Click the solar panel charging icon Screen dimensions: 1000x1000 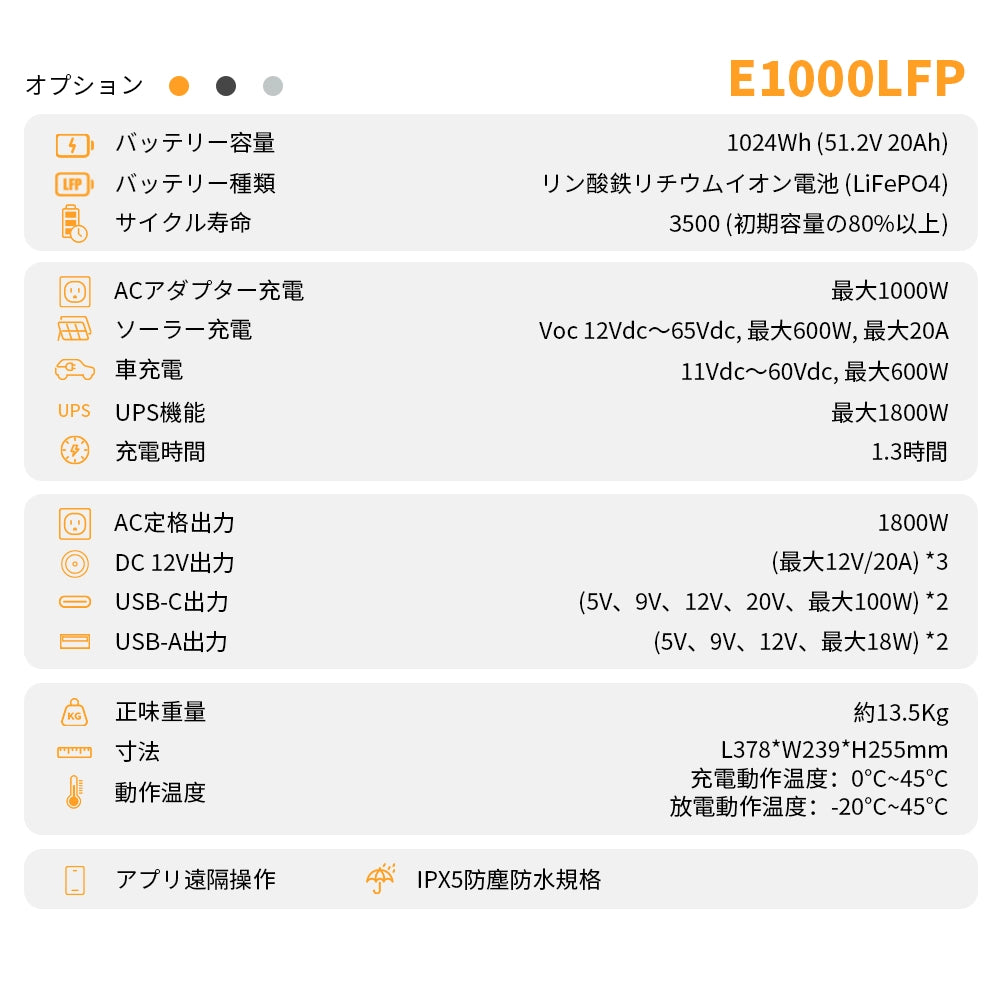coord(75,330)
